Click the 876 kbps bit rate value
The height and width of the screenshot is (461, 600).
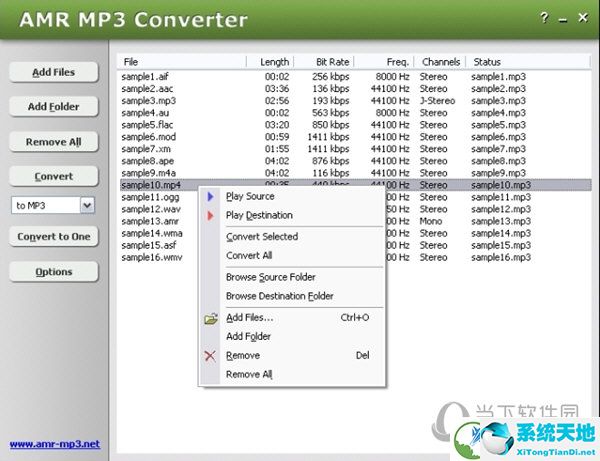pos(331,161)
